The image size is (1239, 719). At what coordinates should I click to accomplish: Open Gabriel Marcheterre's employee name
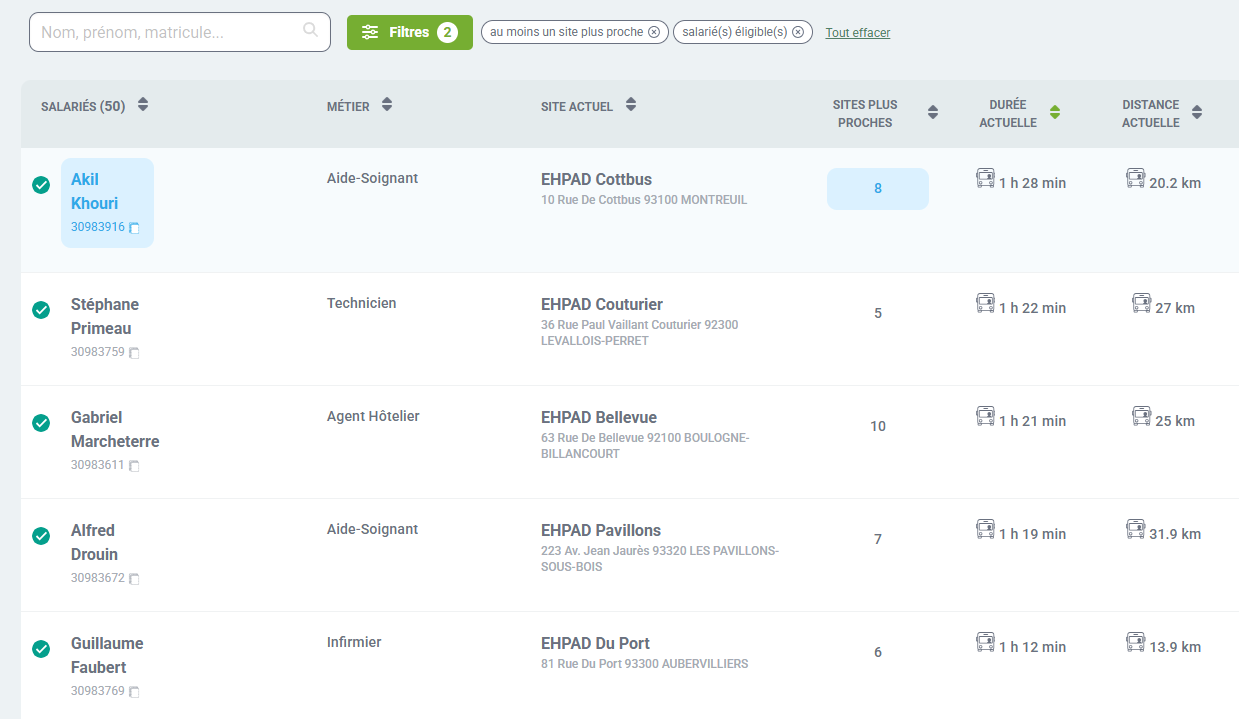click(x=115, y=429)
